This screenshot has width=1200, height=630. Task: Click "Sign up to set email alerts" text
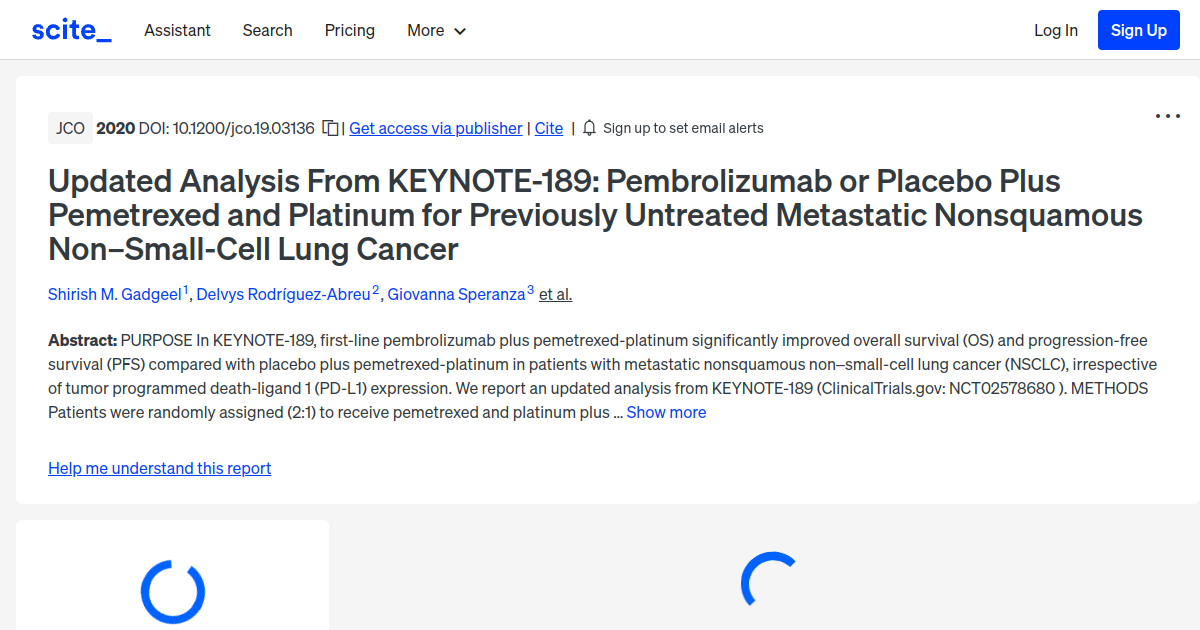[682, 128]
